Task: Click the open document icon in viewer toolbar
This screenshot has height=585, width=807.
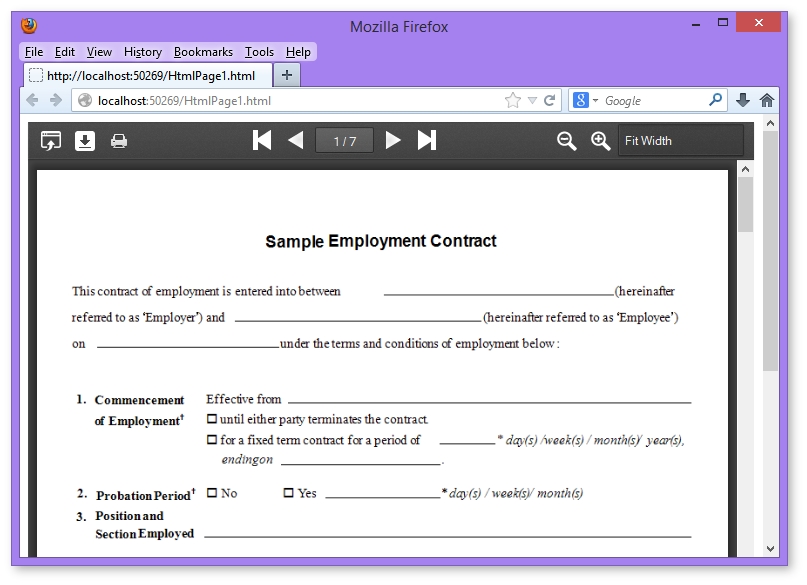Action: click(x=50, y=140)
